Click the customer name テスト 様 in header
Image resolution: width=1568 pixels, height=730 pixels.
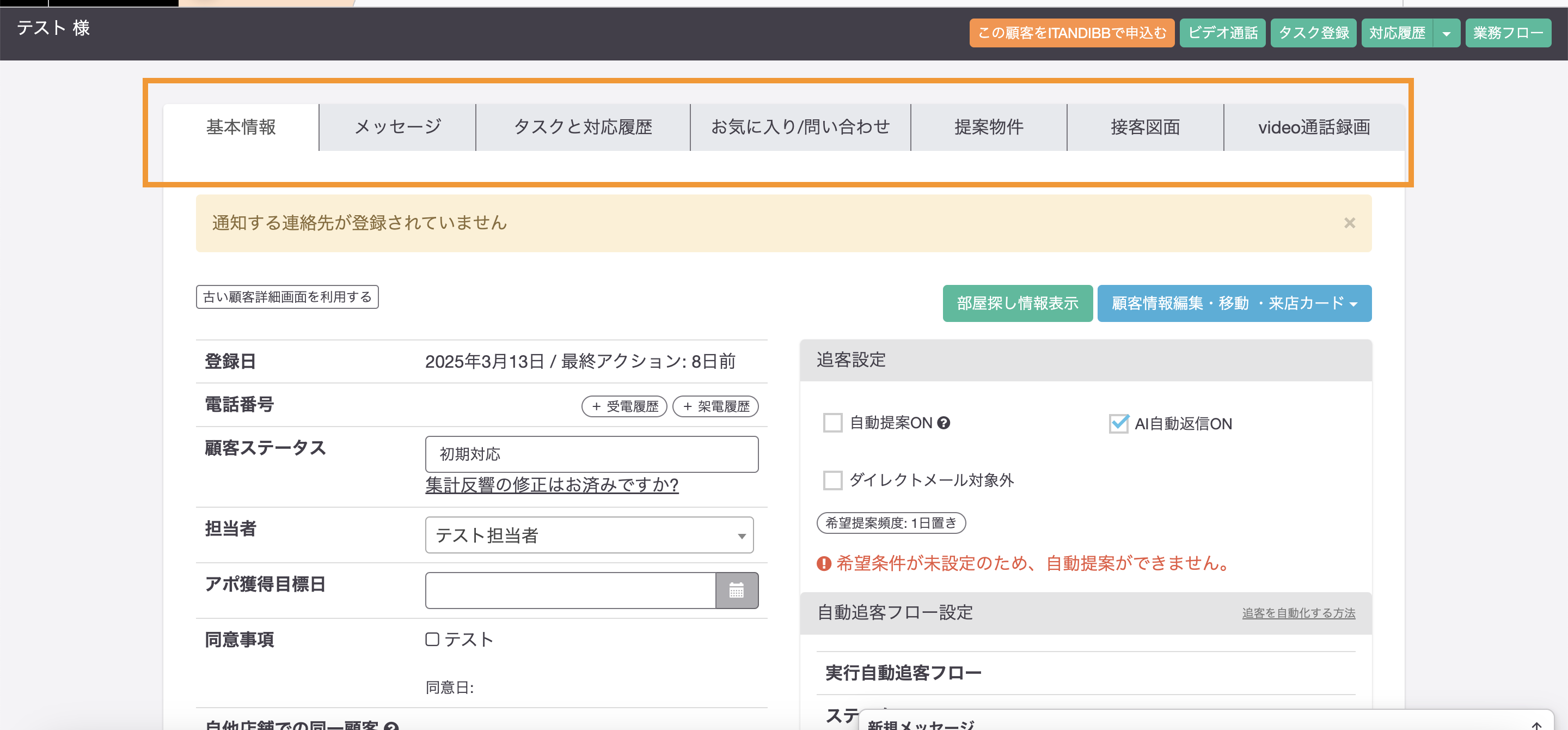point(53,28)
